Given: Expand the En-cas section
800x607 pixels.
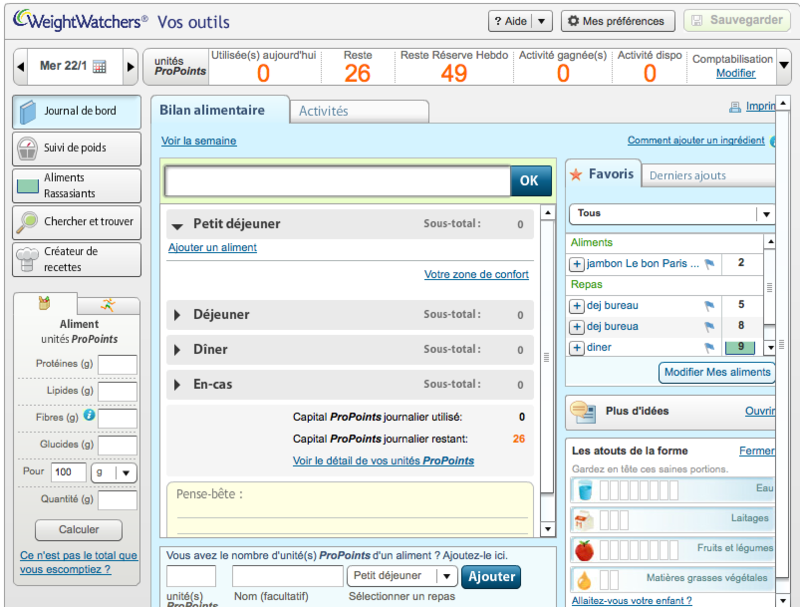Looking at the screenshot, I should point(177,385).
